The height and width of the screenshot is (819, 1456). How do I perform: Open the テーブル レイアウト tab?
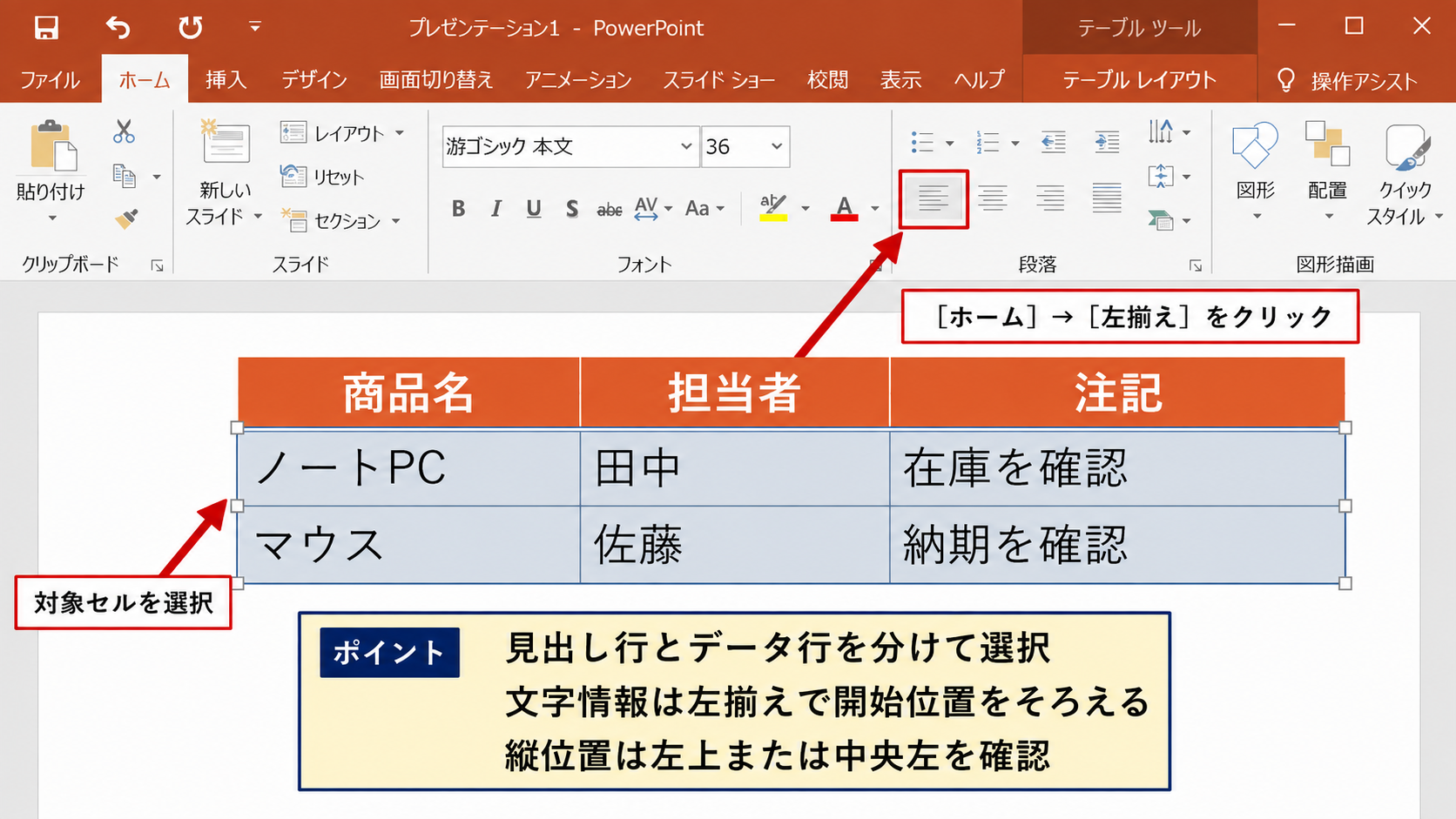tap(1139, 80)
